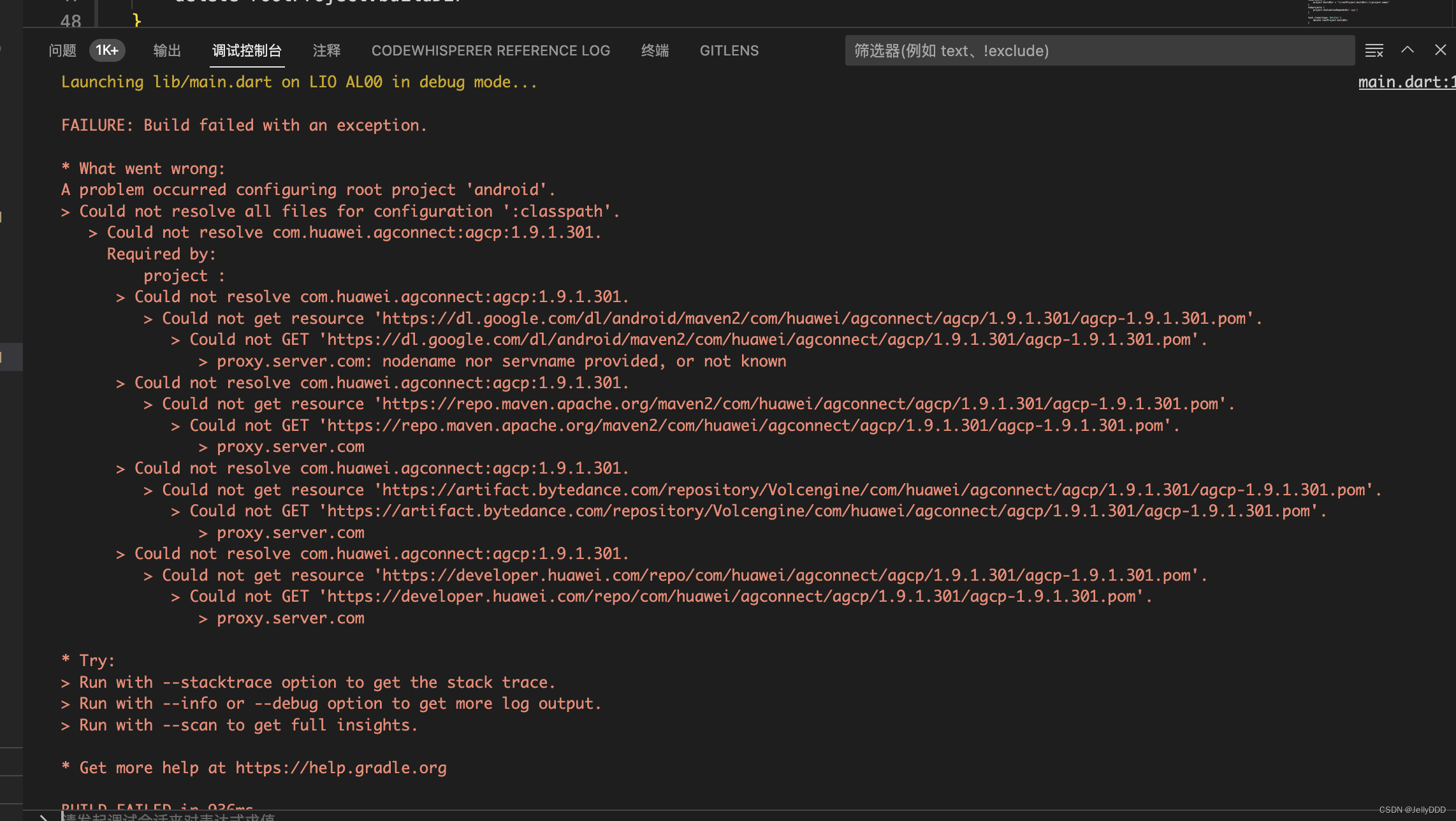Open the developer.huawei.com repo pom URL
This screenshot has width=1456, height=821.
(x=787, y=576)
